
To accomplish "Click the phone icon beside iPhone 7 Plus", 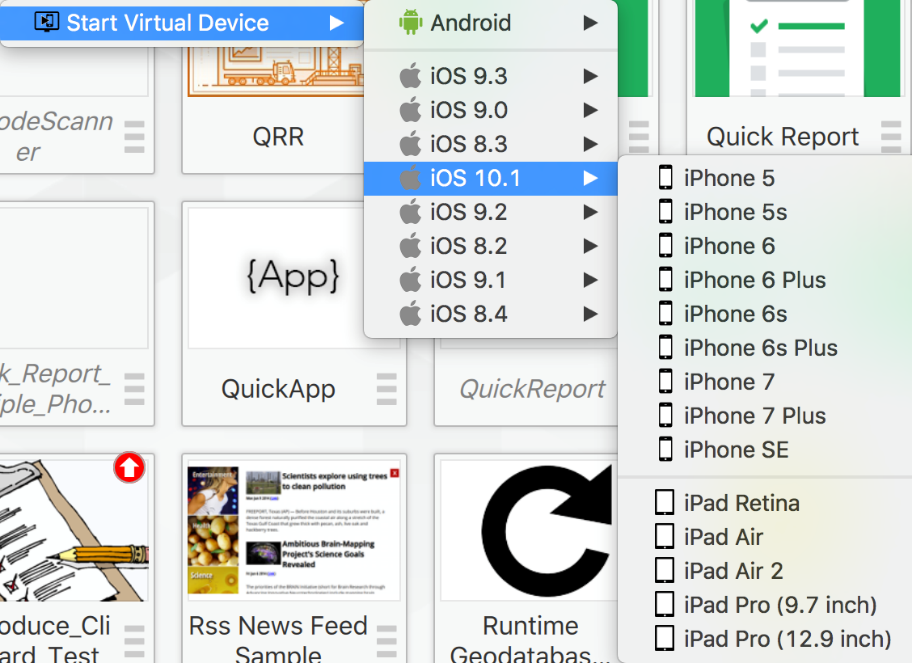I will coord(665,416).
